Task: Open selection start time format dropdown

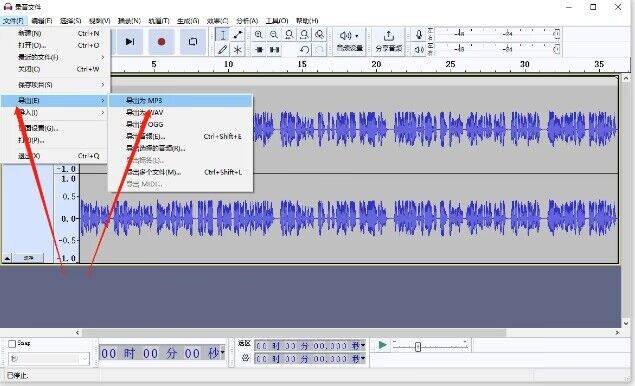Action: click(x=363, y=345)
